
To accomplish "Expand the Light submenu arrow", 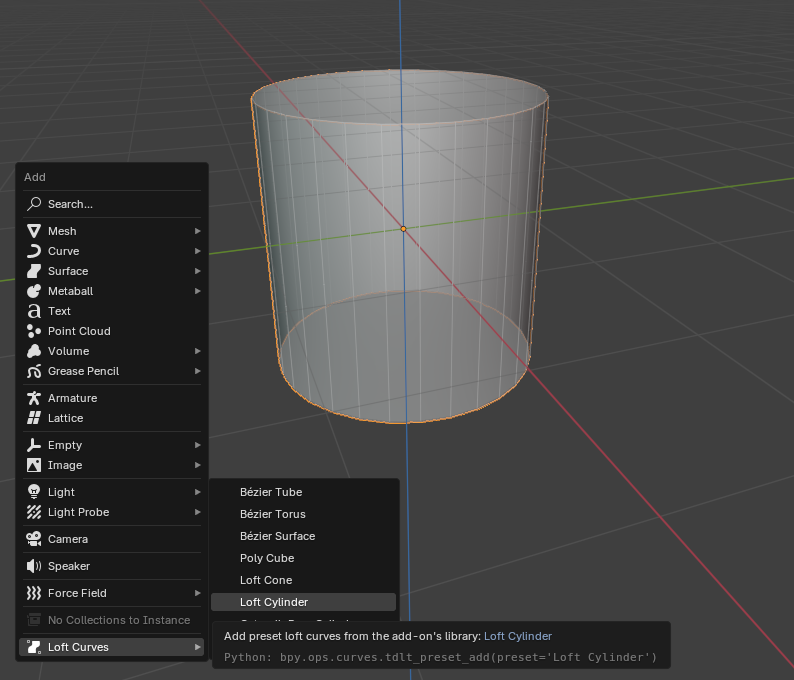I will click(x=197, y=492).
